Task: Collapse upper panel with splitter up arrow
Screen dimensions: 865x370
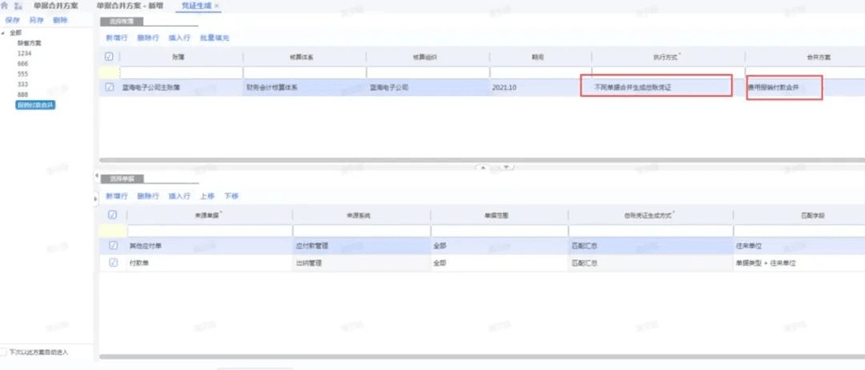Action: 483,167
